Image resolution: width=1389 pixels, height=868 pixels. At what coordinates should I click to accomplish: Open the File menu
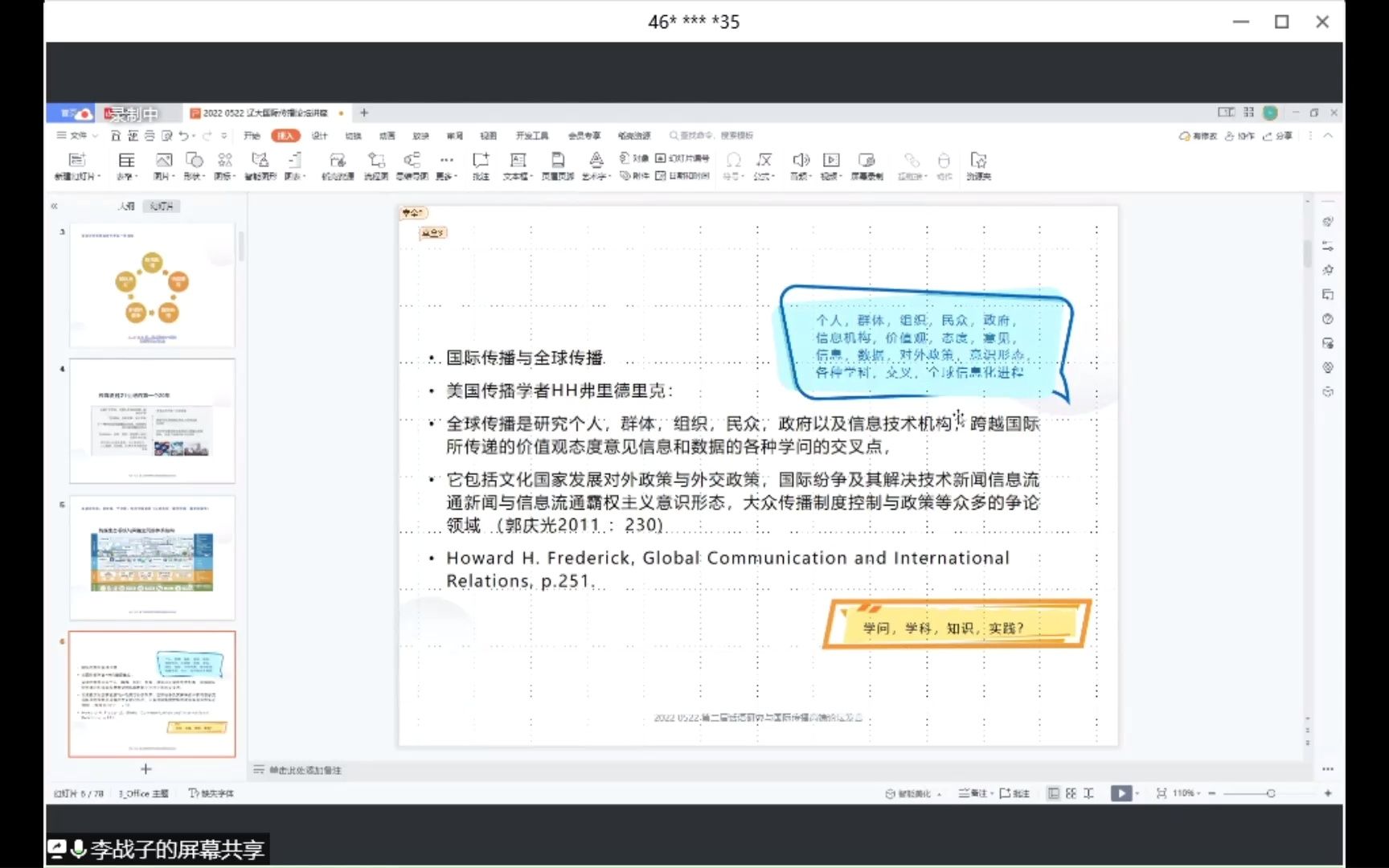pyautogui.click(x=77, y=136)
